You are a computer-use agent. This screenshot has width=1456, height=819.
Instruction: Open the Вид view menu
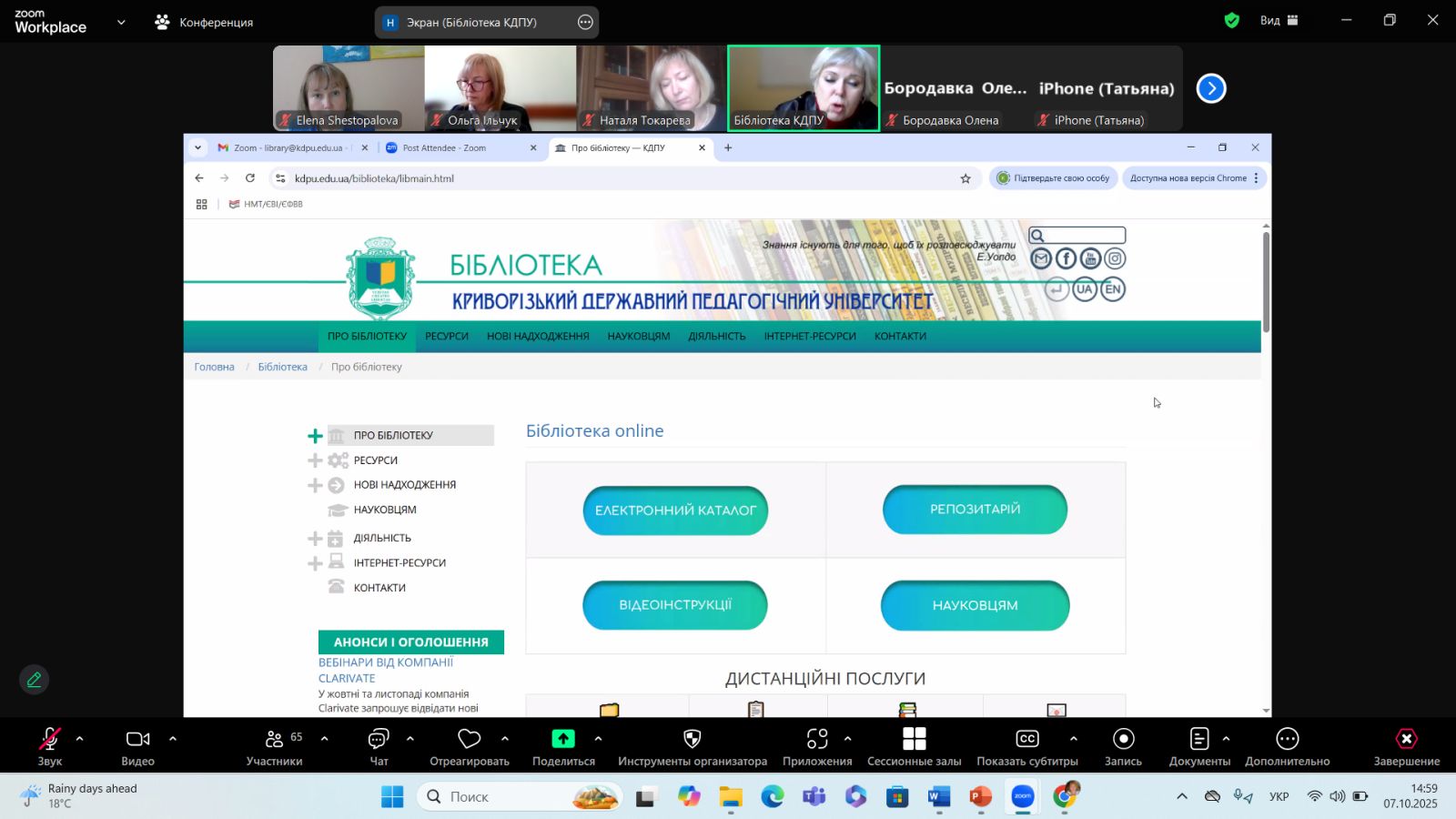tap(1279, 20)
